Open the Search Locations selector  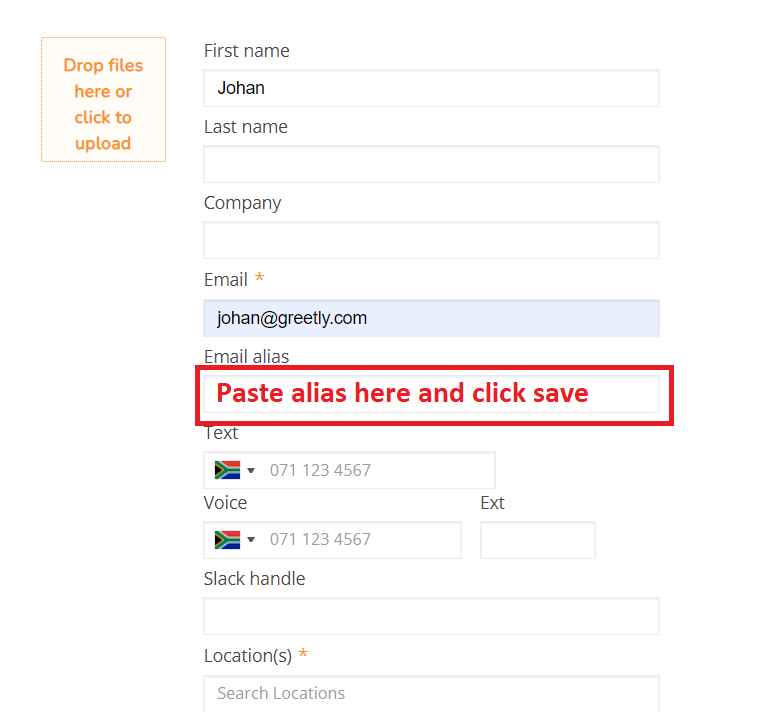431,693
